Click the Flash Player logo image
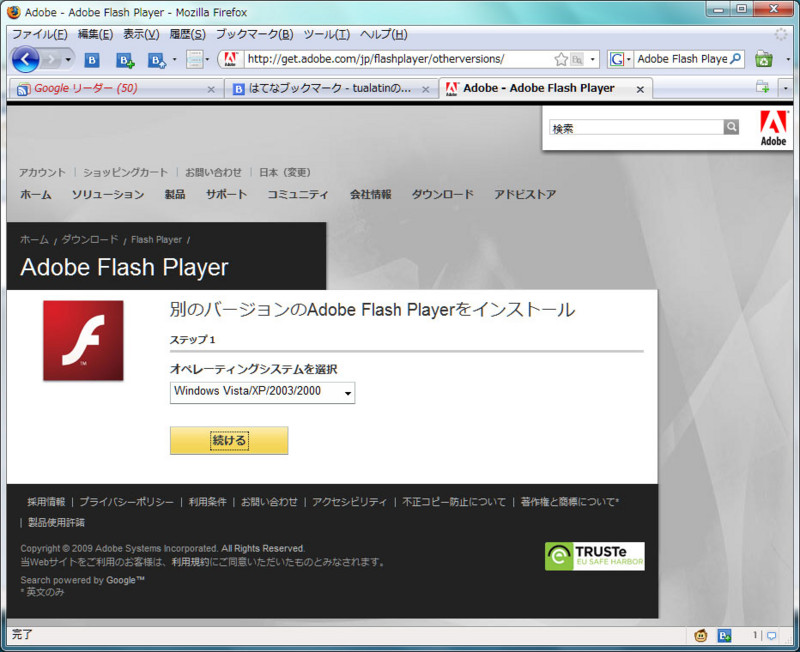This screenshot has height=652, width=800. 83,340
